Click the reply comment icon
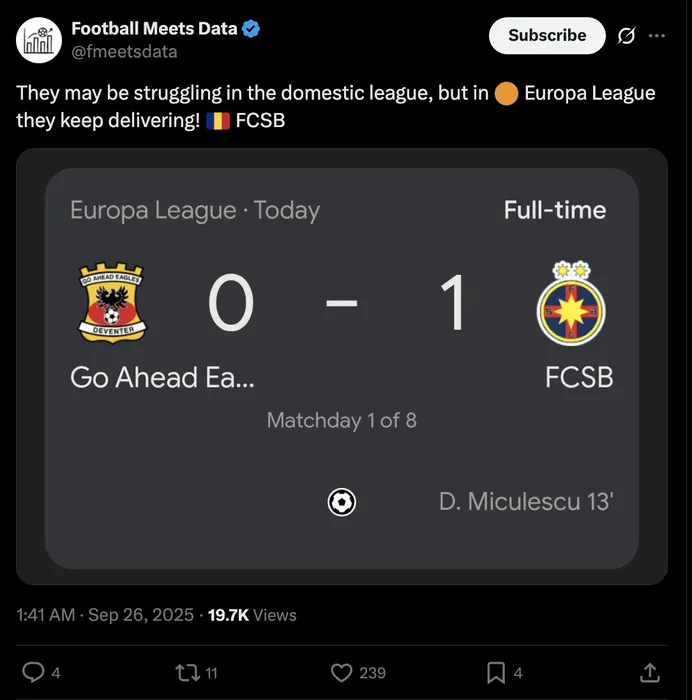This screenshot has height=700, width=692. (x=33, y=673)
